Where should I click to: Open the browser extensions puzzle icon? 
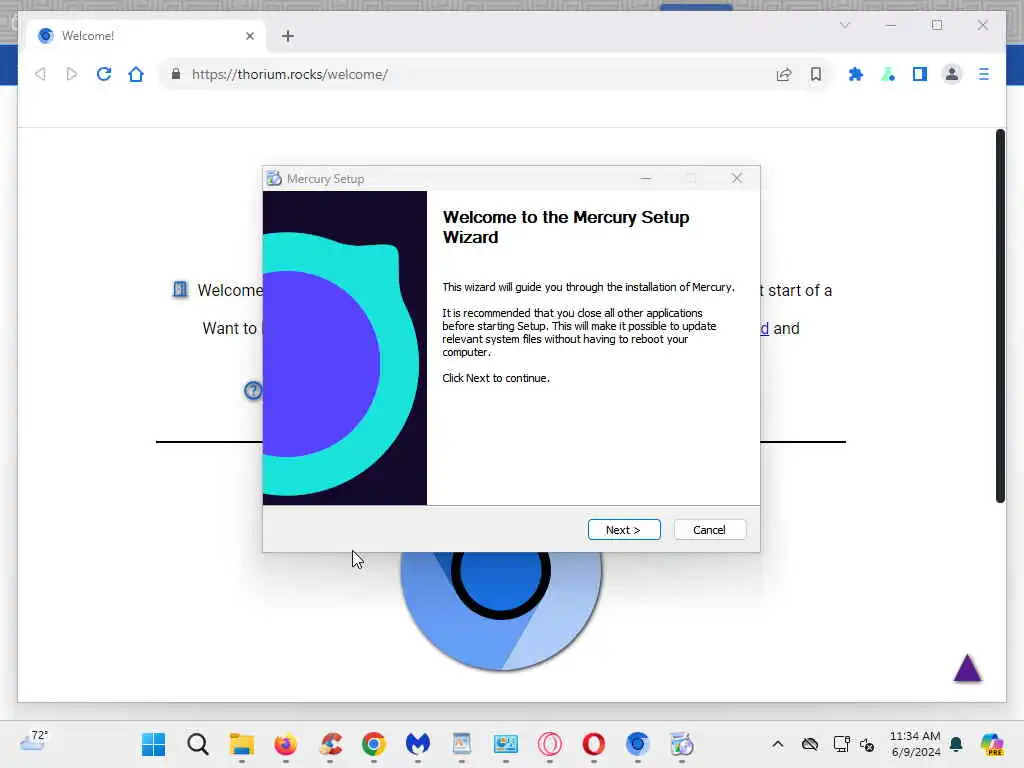coord(856,74)
